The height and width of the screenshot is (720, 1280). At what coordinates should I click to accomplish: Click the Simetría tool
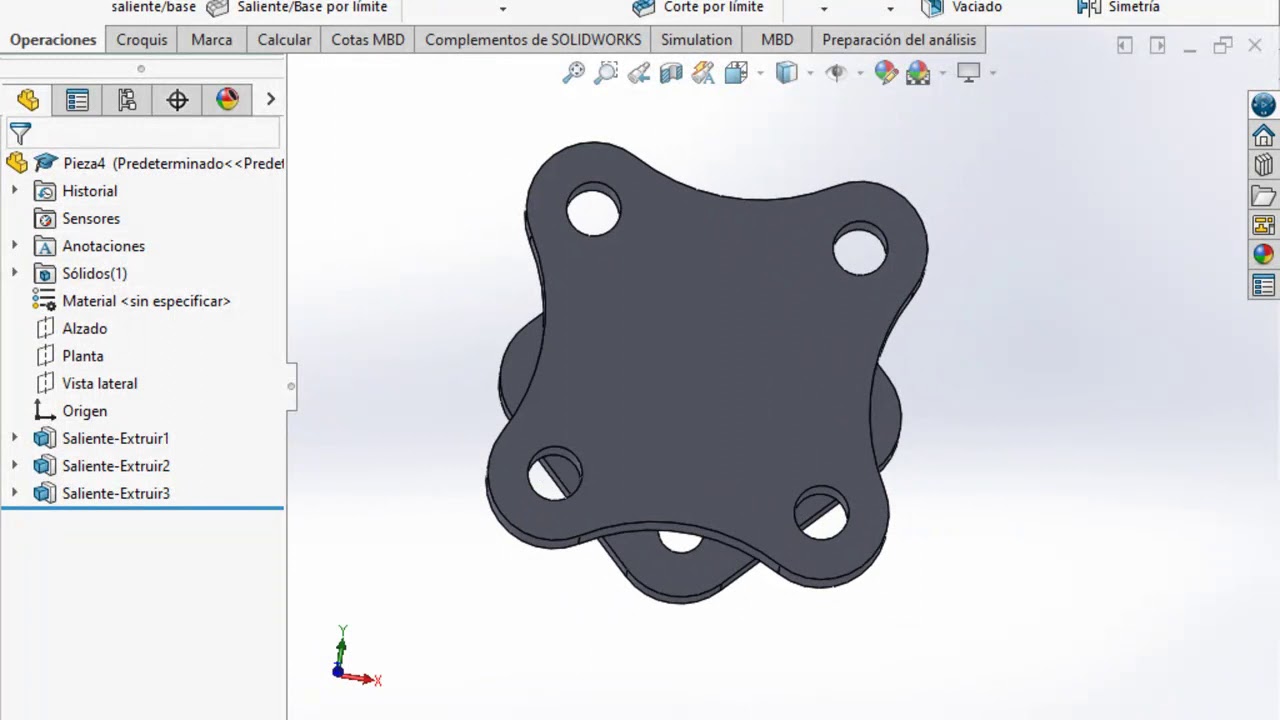click(1118, 7)
